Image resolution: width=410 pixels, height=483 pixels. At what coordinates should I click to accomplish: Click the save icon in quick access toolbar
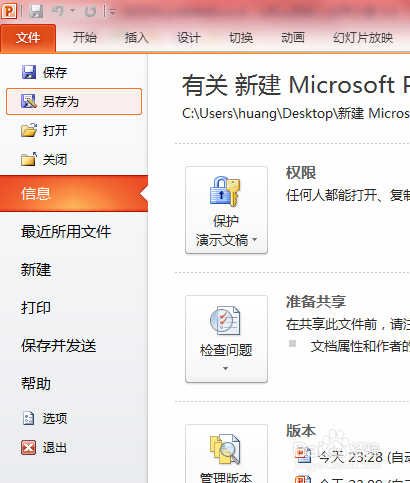tap(36, 11)
